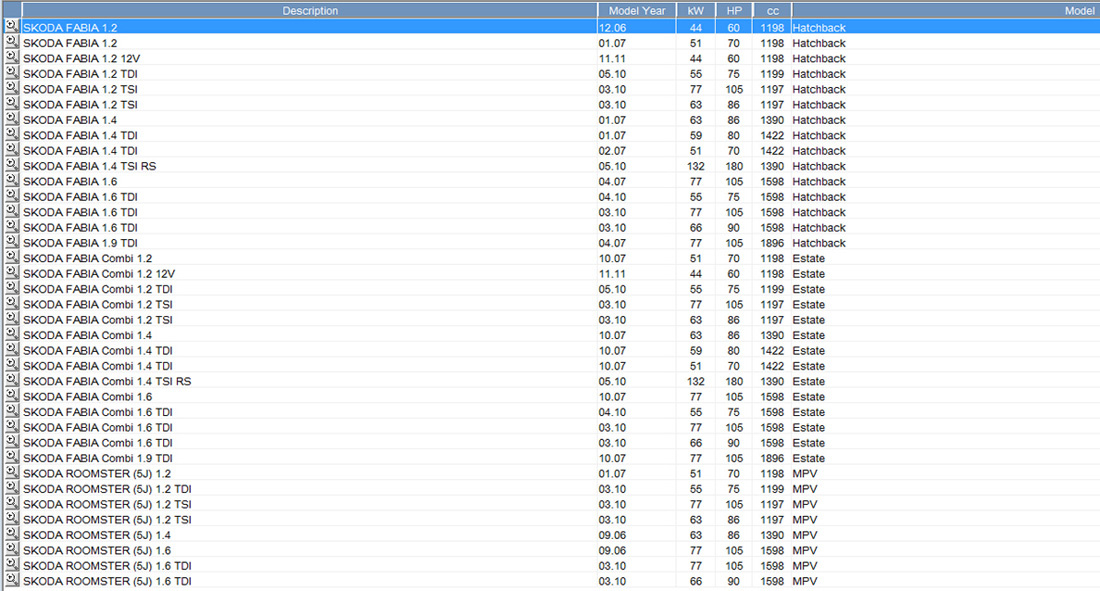The height and width of the screenshot is (591, 1100).
Task: Click 'MPV' in the ROOMSTER (5J) 1.4 row
Action: tap(805, 535)
